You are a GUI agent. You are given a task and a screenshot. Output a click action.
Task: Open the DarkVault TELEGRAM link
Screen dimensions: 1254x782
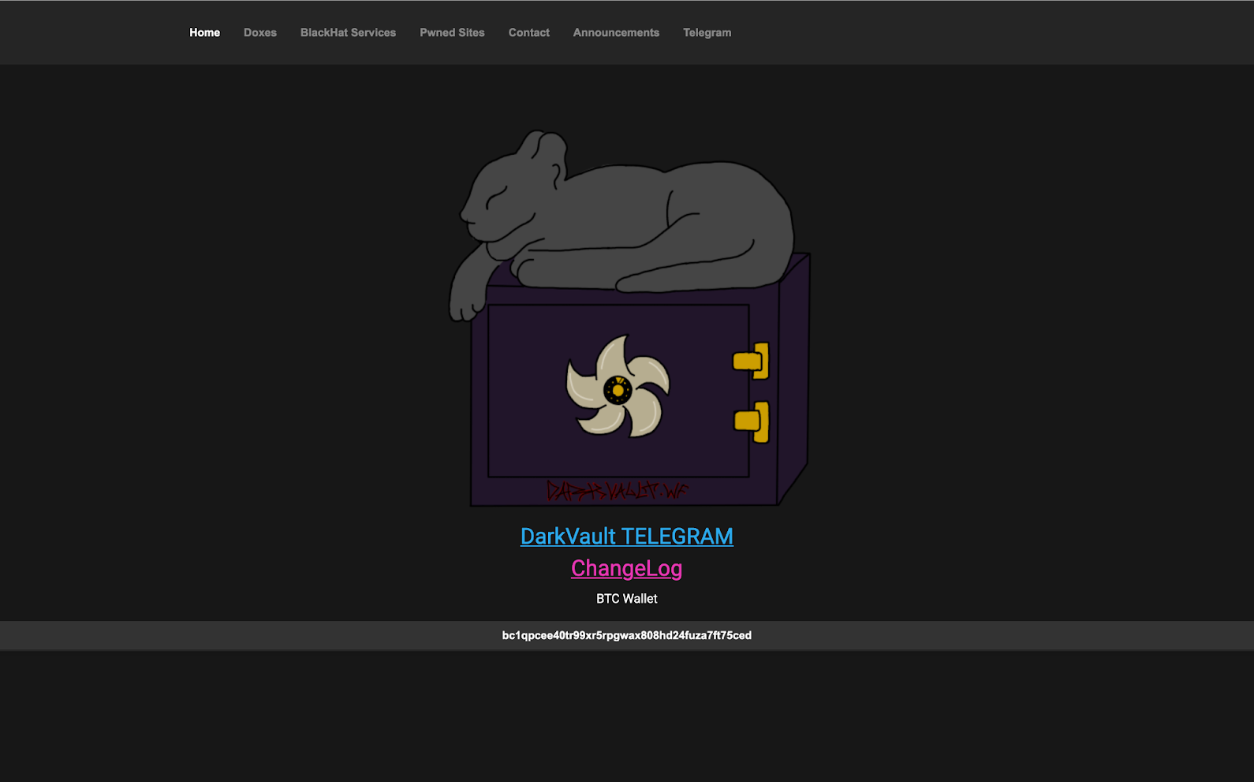point(626,536)
